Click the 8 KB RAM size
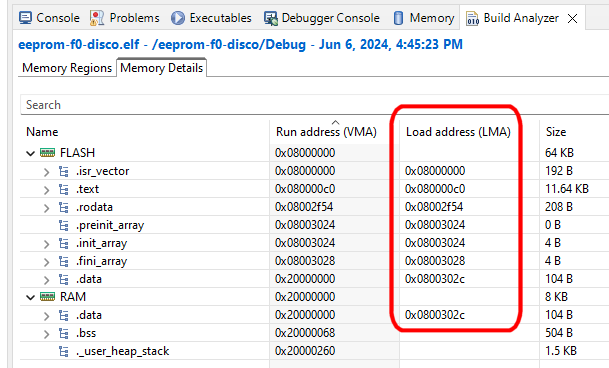Viewport: 609px width, 368px height. pos(556,297)
